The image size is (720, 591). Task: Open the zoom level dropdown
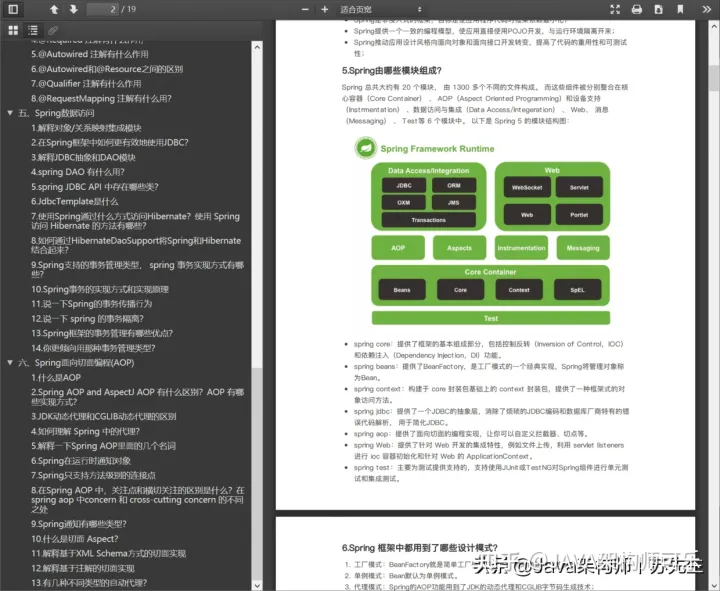pyautogui.click(x=381, y=9)
